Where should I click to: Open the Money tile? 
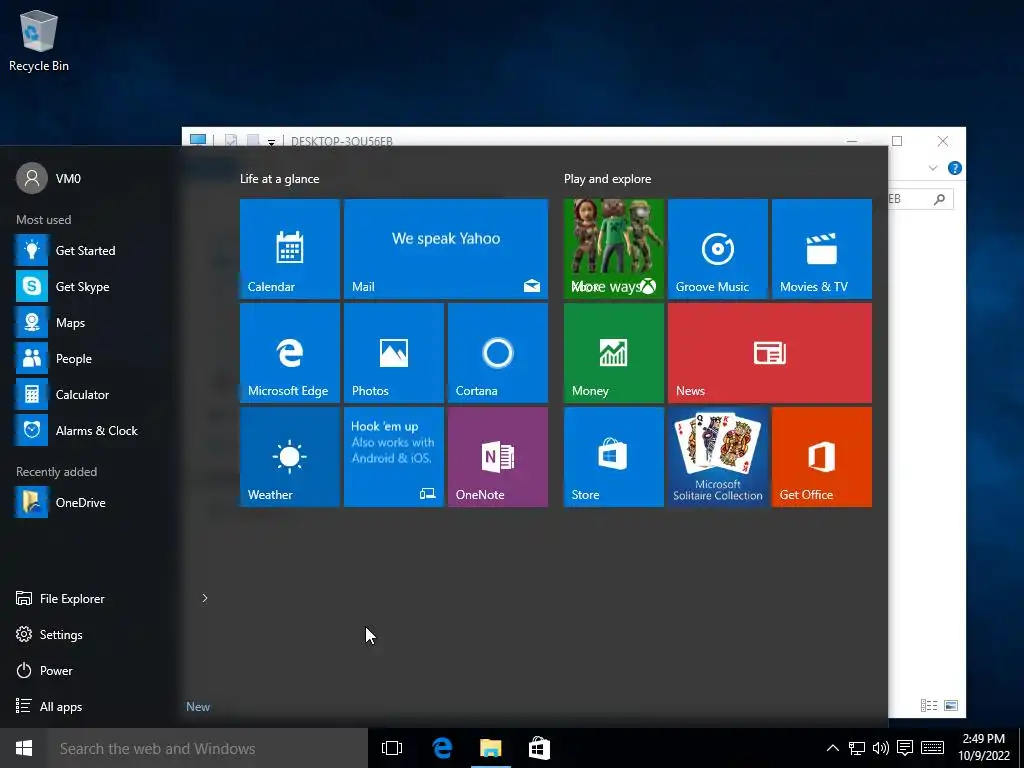coord(614,353)
